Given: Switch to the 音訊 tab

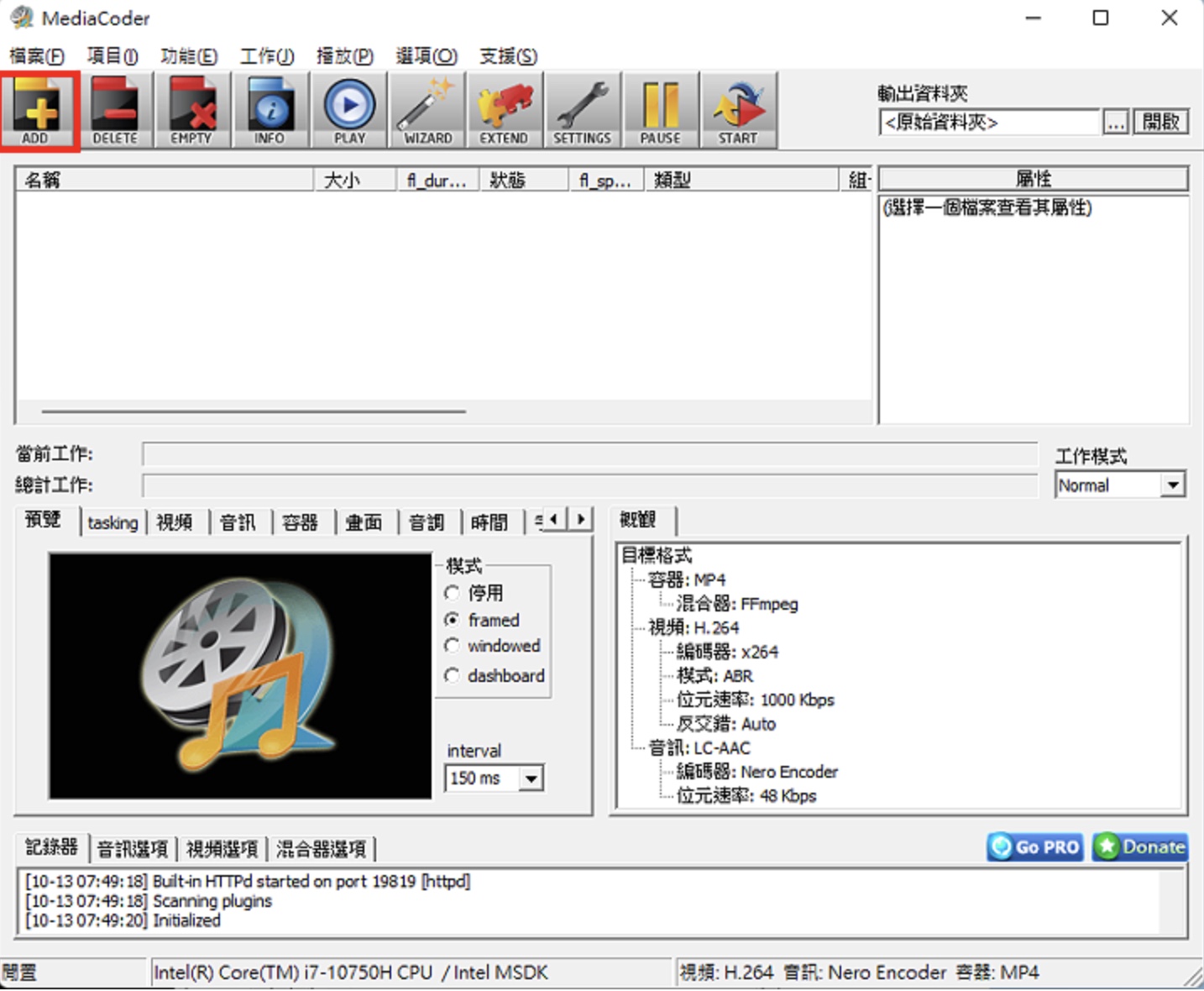Looking at the screenshot, I should click(x=238, y=522).
